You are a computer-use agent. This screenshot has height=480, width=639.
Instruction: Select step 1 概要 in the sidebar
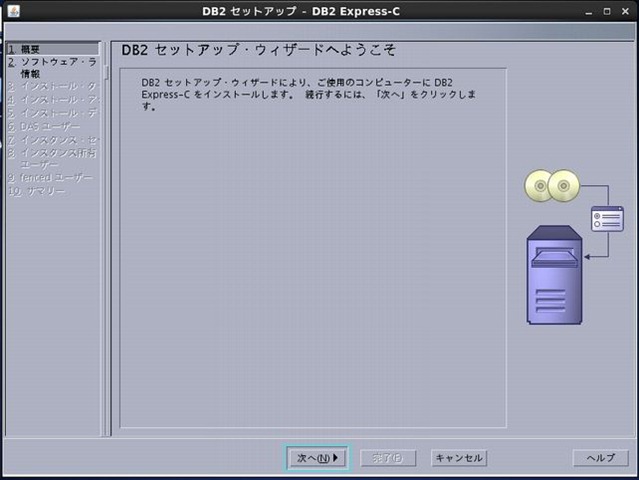tap(30, 49)
